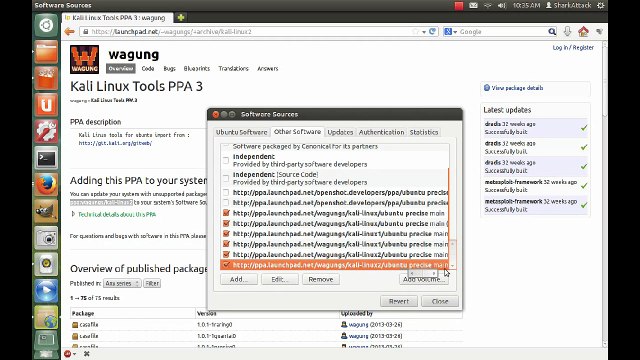640x360 pixels.
Task: Open a new browser tab plus icon
Action: tap(180, 18)
